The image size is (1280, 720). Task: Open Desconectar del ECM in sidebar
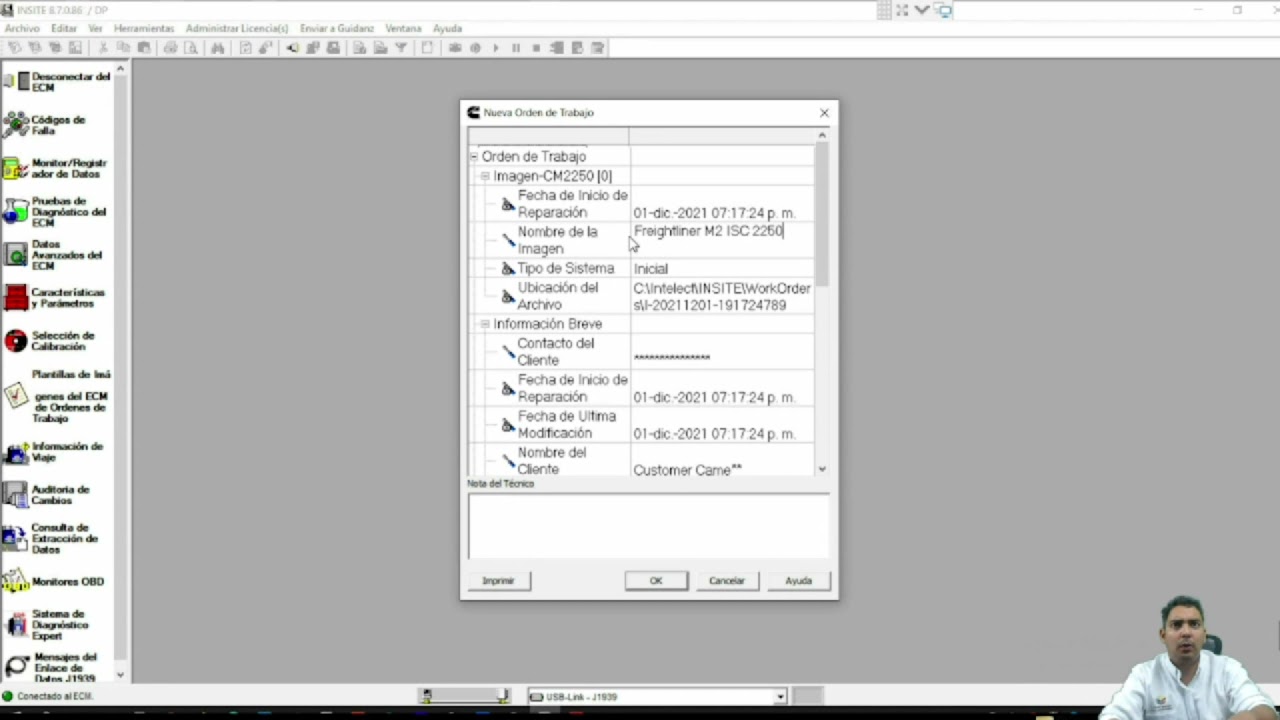tap(57, 81)
